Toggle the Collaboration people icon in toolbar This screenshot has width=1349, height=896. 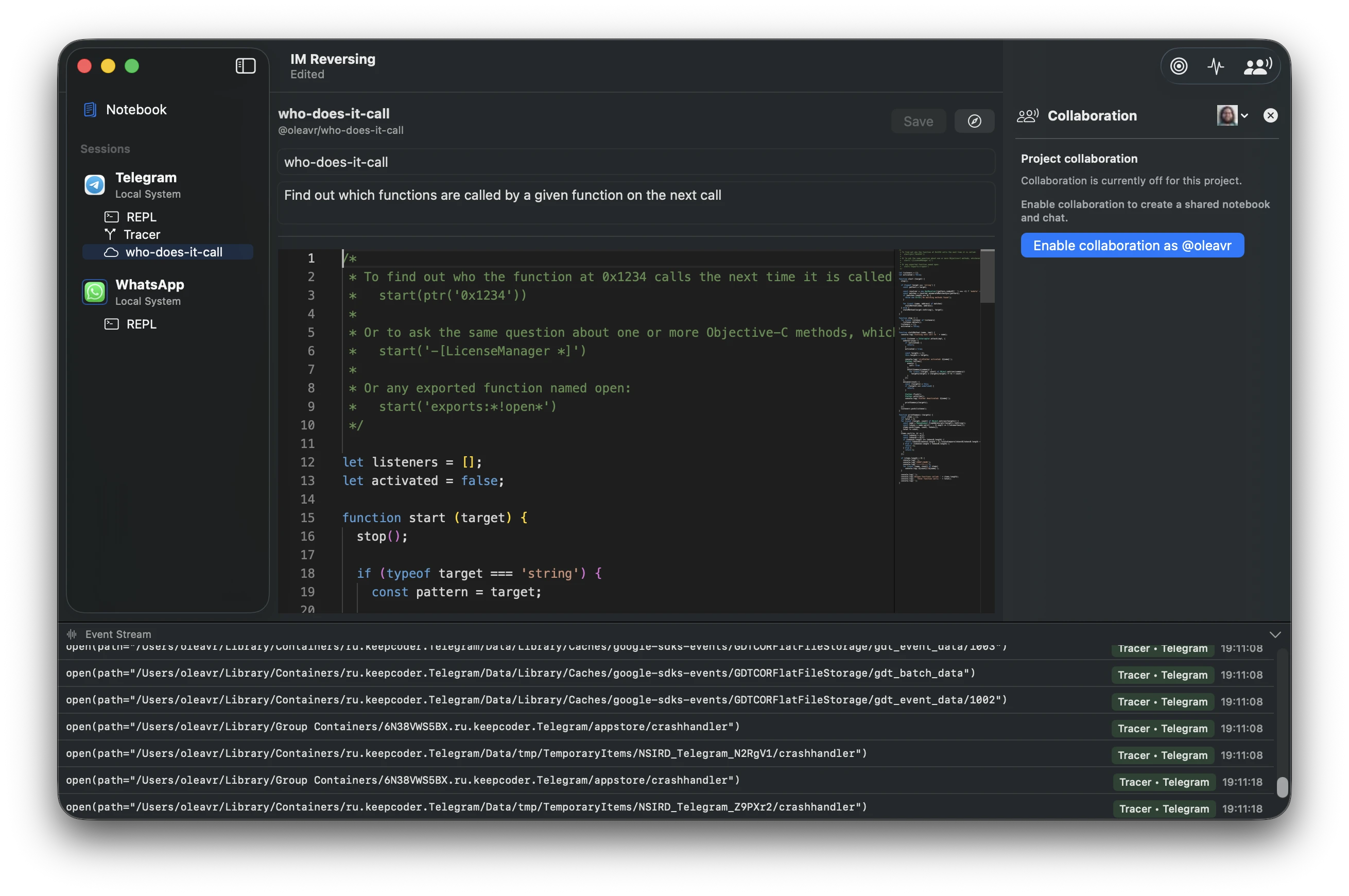pyautogui.click(x=1257, y=66)
